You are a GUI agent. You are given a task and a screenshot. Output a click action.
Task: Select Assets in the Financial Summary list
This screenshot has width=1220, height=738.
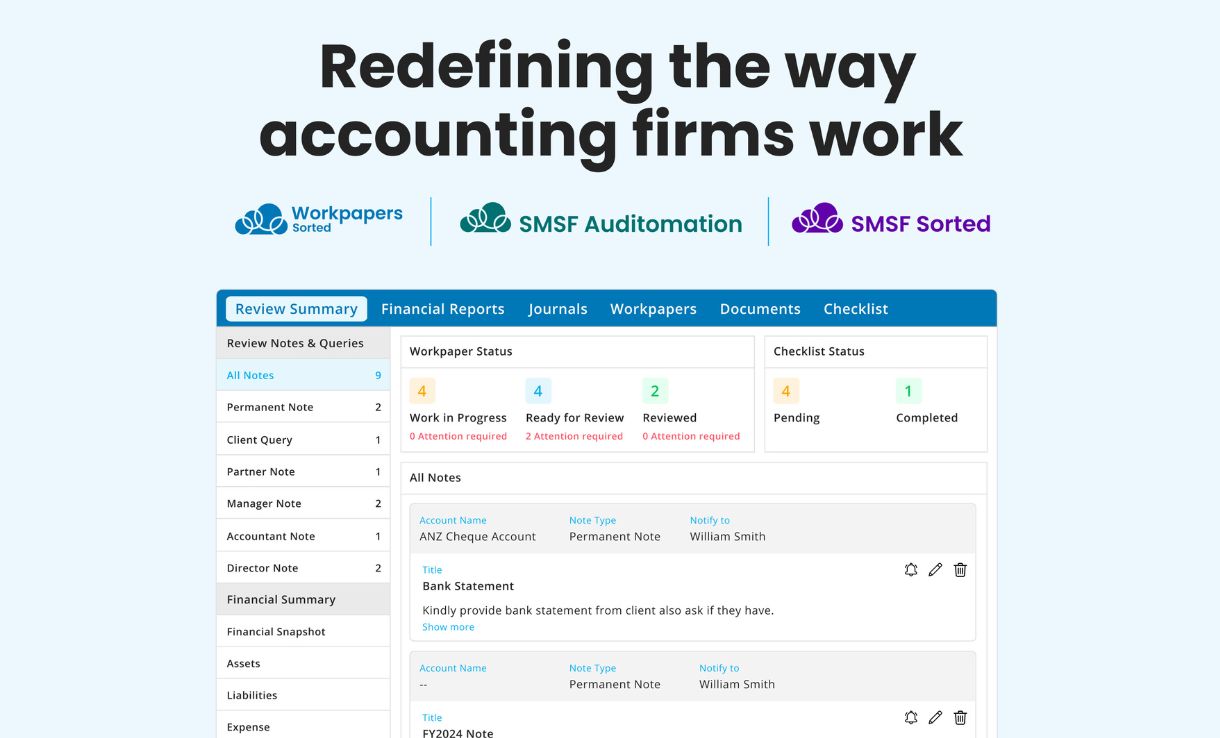click(x=303, y=664)
